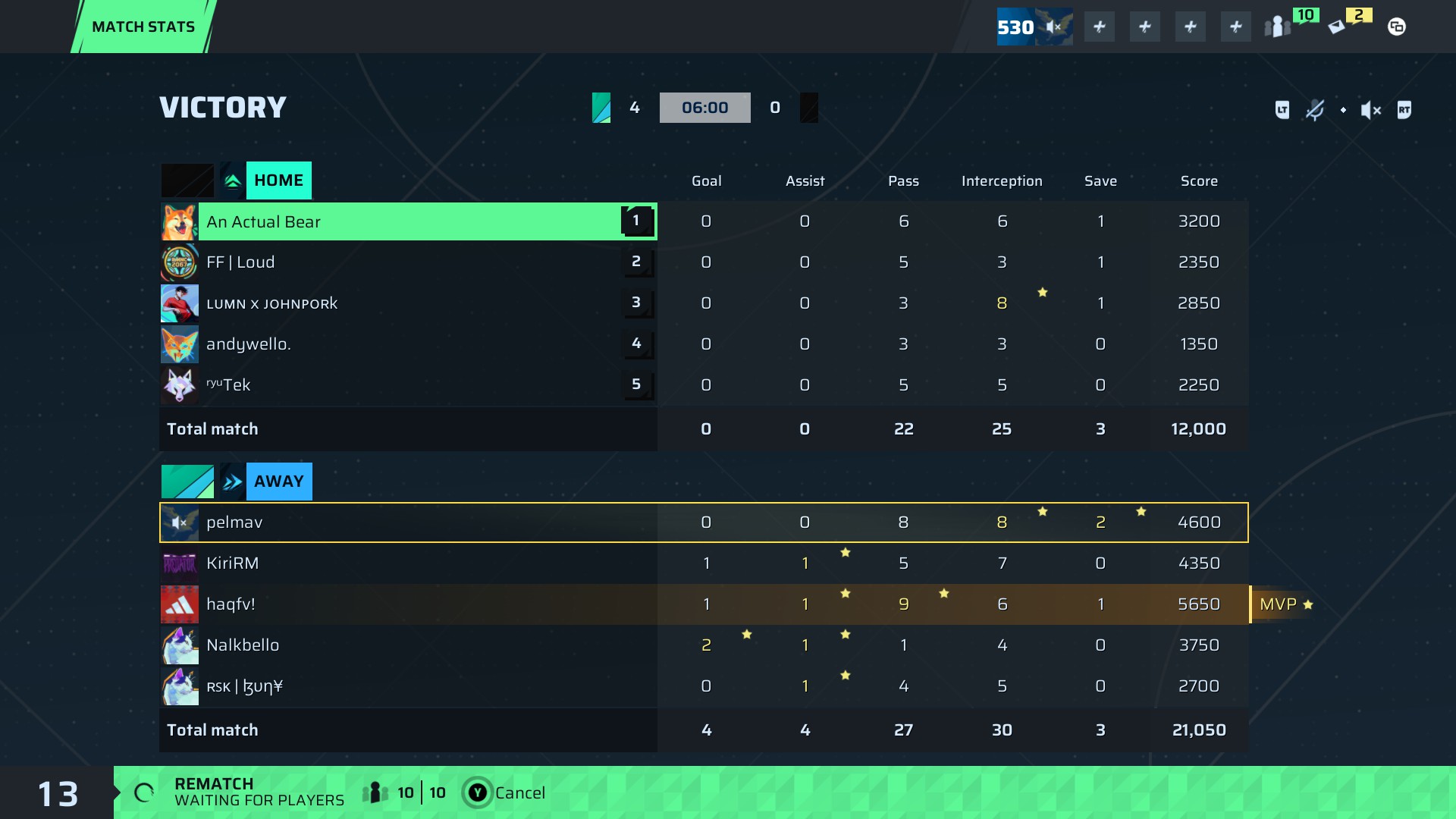Click the HOME total score 12,000
This screenshot has width=1456, height=819.
click(1199, 429)
